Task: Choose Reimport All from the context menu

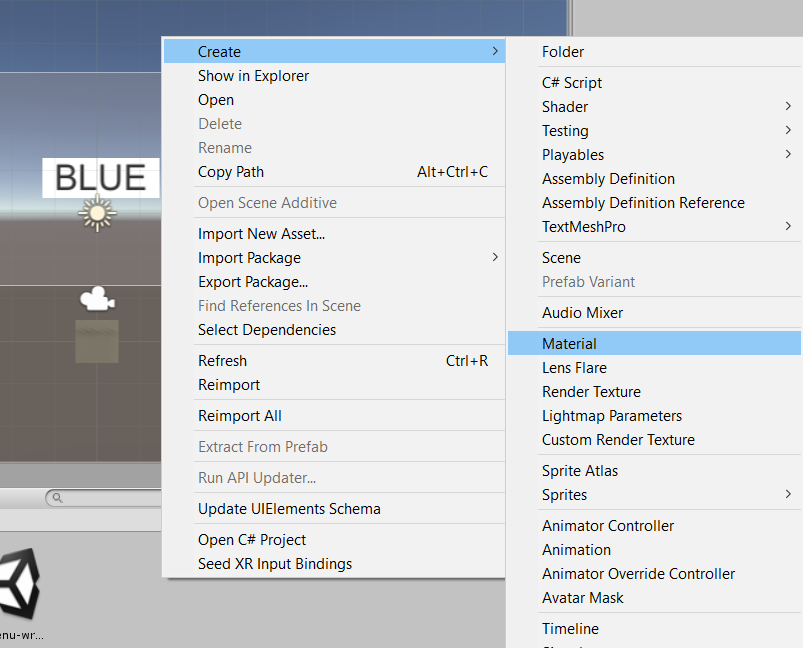Action: pyautogui.click(x=240, y=416)
